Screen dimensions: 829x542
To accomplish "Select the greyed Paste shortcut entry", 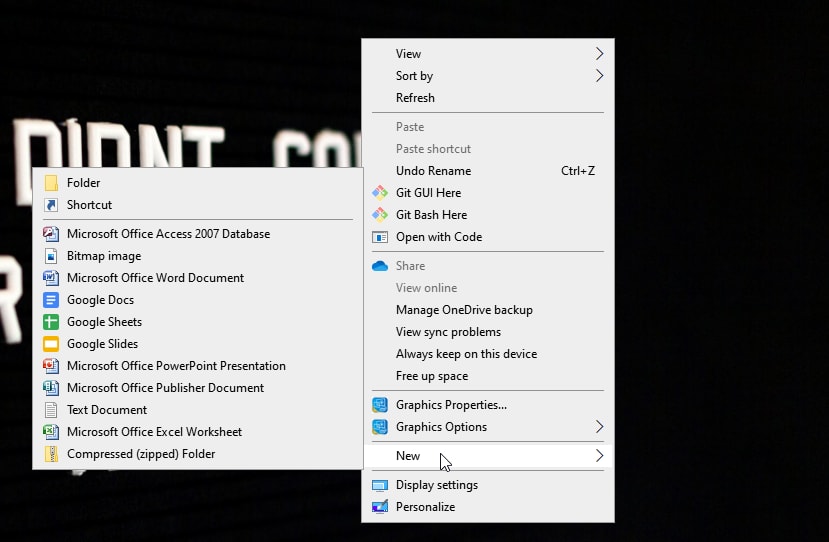I will [433, 150].
